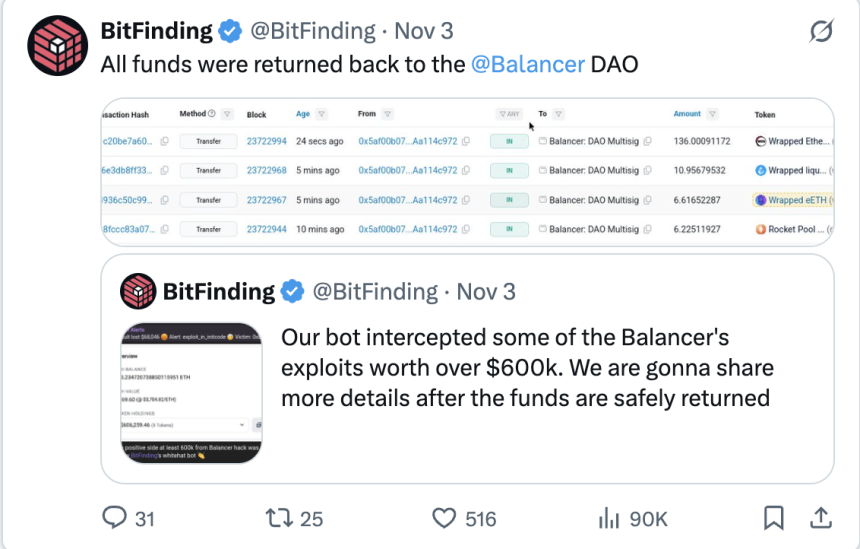Open the ANY direction filter
Screen dimensions: 860x549
coord(509,114)
